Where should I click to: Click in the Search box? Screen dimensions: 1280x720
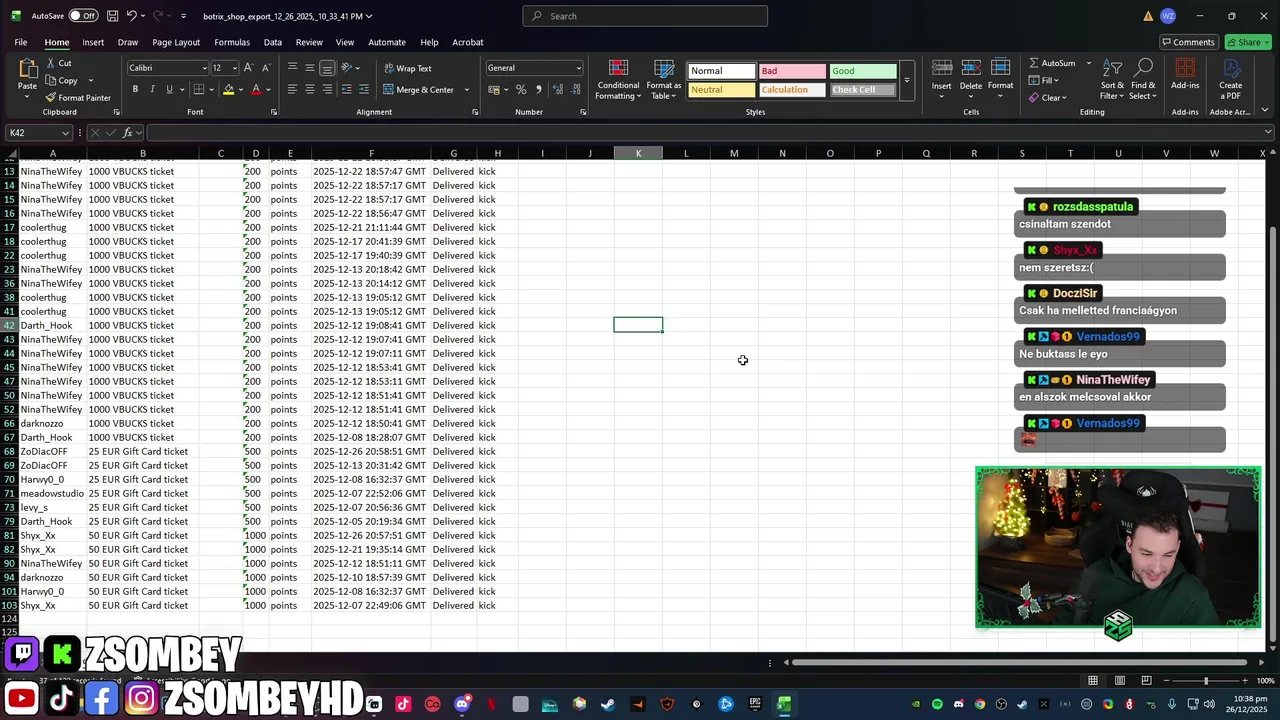(645, 16)
